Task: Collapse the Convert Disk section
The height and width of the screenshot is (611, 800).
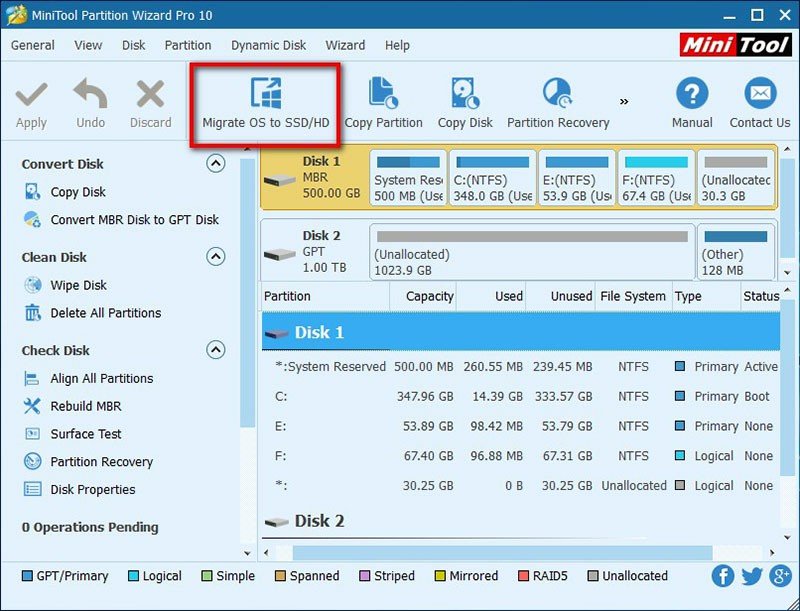Action: point(216,163)
